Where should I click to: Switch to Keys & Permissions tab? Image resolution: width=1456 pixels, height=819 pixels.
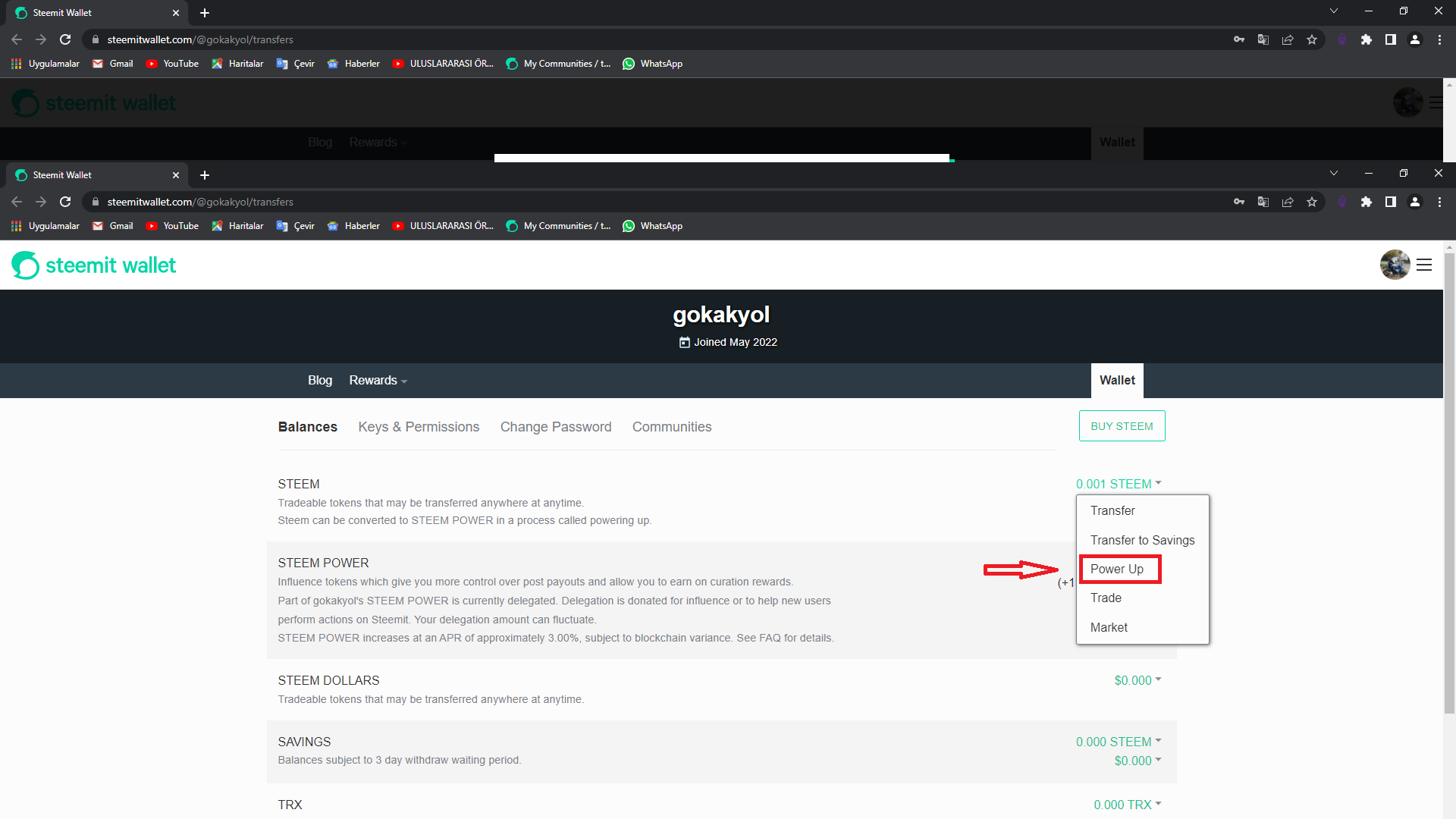(x=419, y=427)
